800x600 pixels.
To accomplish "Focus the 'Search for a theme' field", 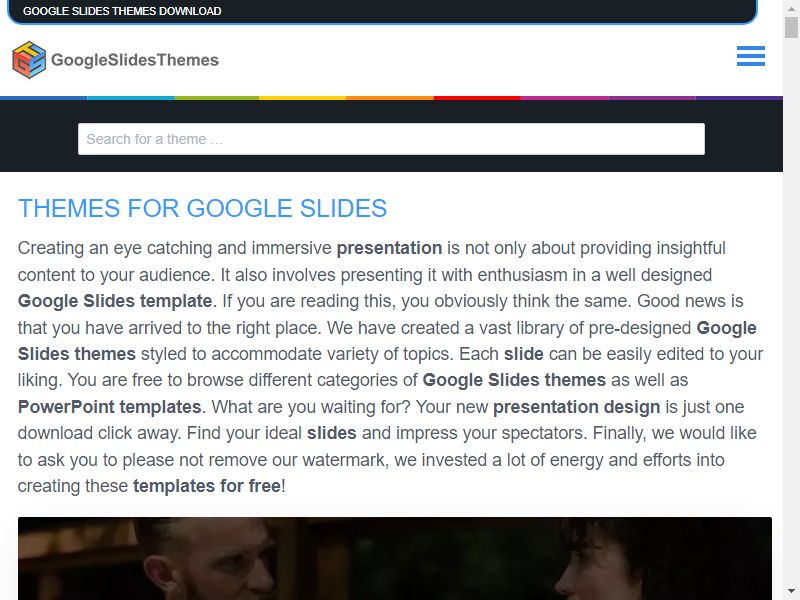I will pyautogui.click(x=391, y=139).
